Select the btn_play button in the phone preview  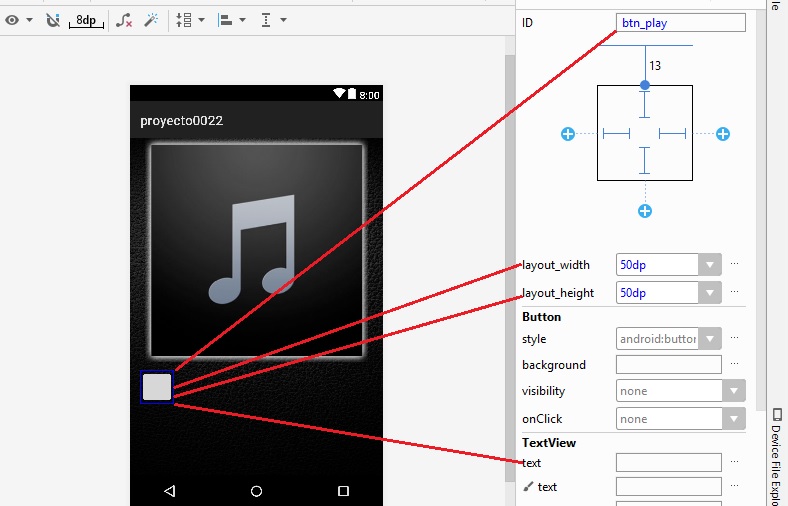[x=157, y=387]
